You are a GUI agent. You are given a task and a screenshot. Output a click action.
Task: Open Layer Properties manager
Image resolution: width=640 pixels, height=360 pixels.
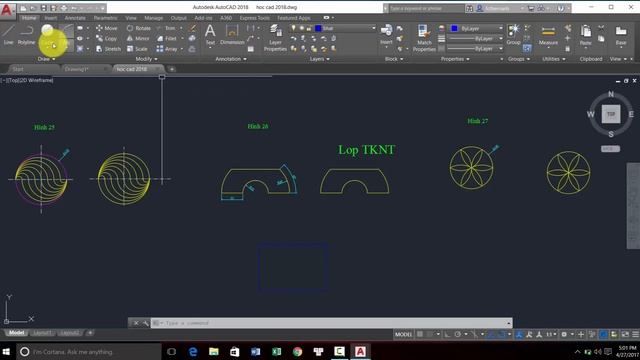pos(275,38)
